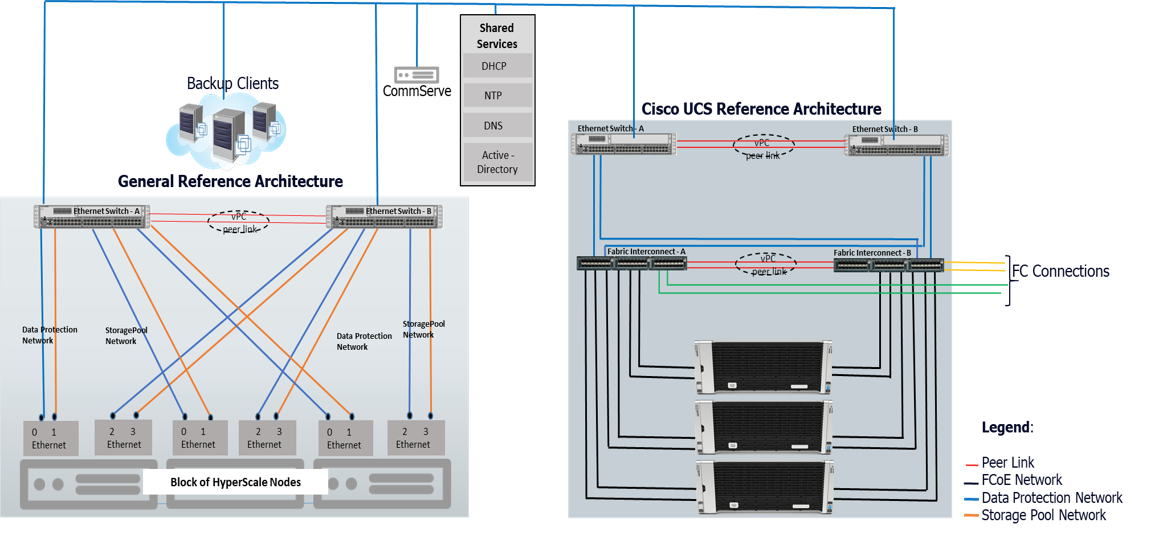
Task: Click the Block of HyperScale Nodes label
Action: [235, 482]
